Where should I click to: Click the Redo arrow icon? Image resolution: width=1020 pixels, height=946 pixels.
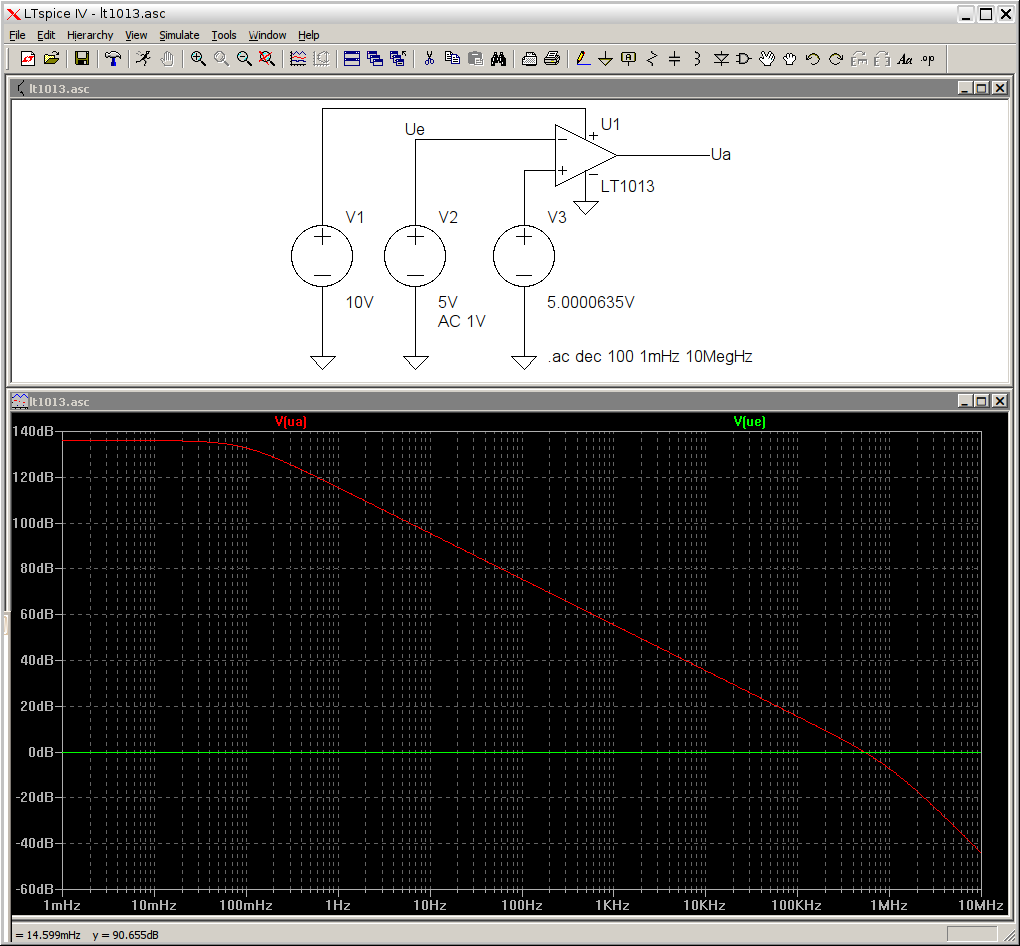tap(836, 59)
